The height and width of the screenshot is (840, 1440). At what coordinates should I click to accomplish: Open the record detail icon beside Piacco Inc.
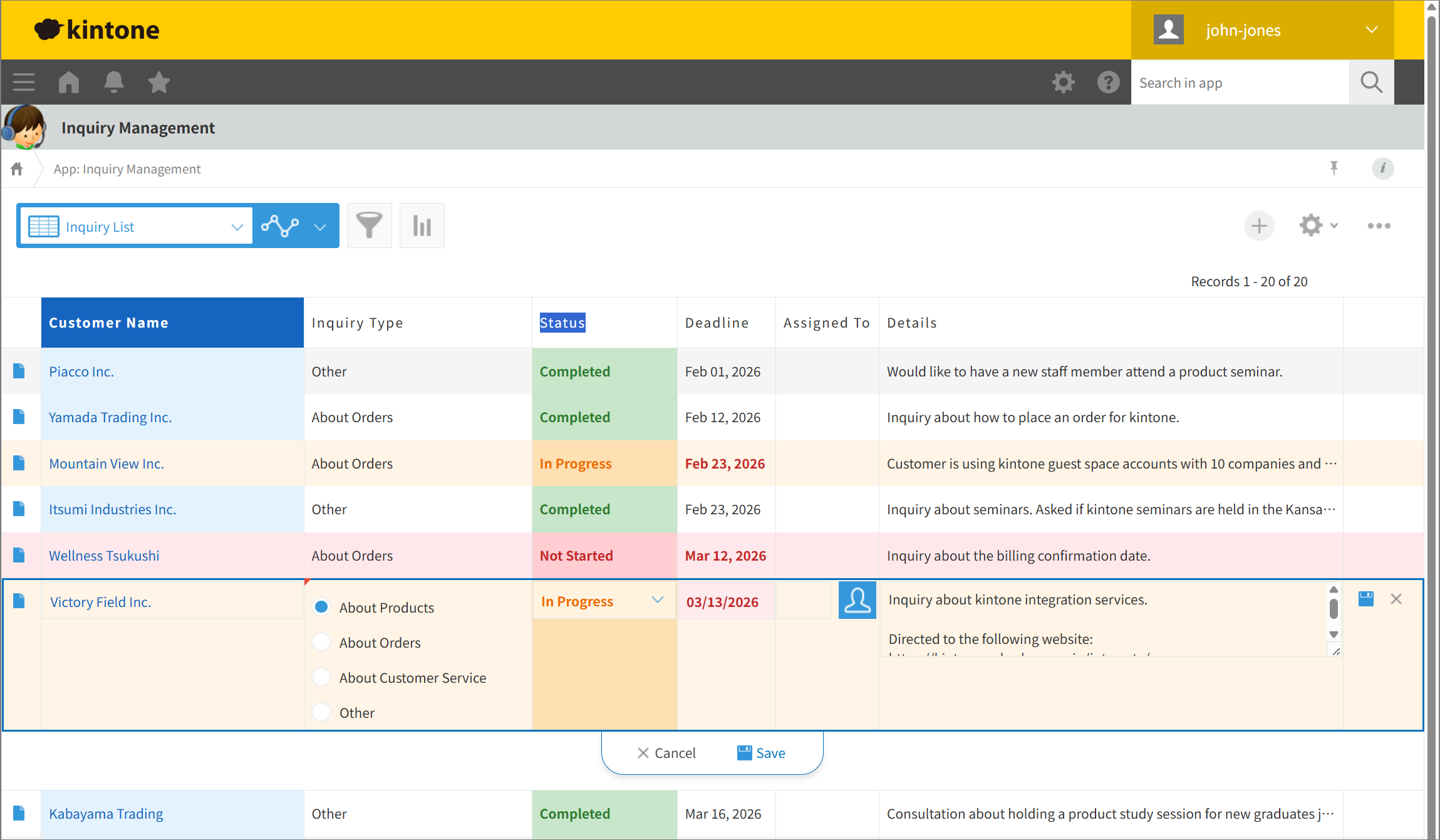(19, 371)
